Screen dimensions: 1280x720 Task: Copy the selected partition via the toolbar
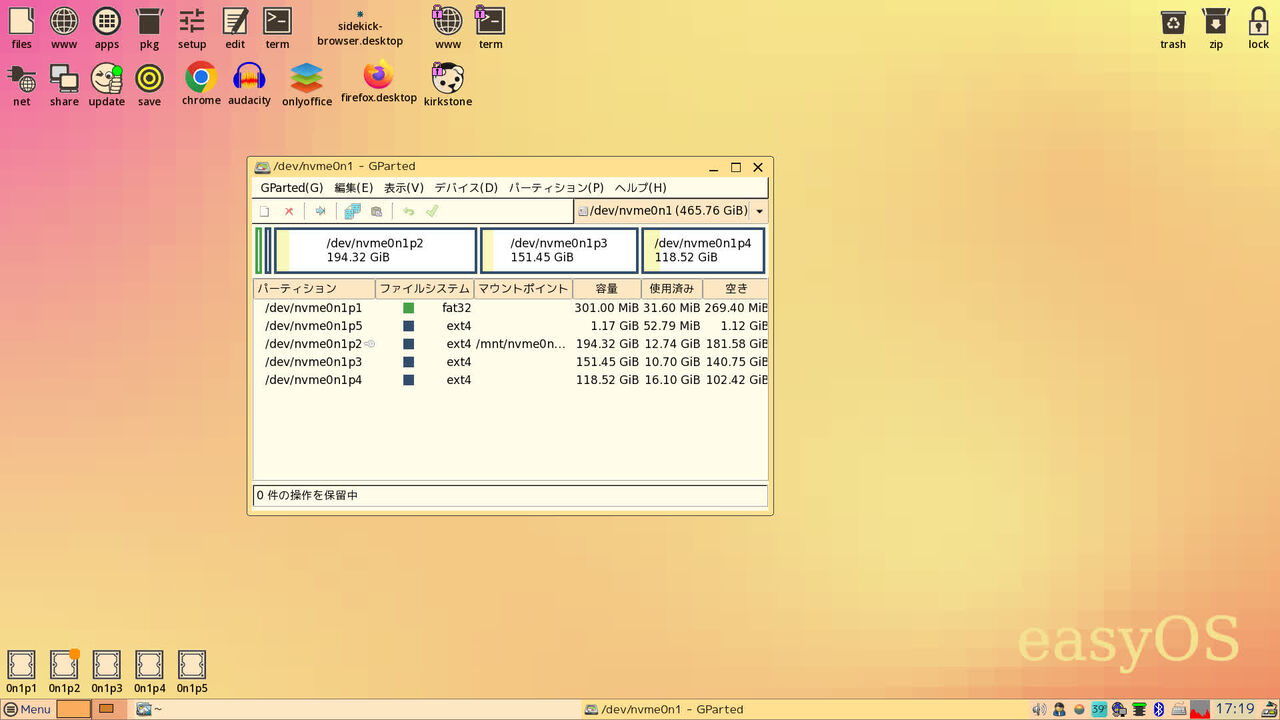(x=352, y=211)
